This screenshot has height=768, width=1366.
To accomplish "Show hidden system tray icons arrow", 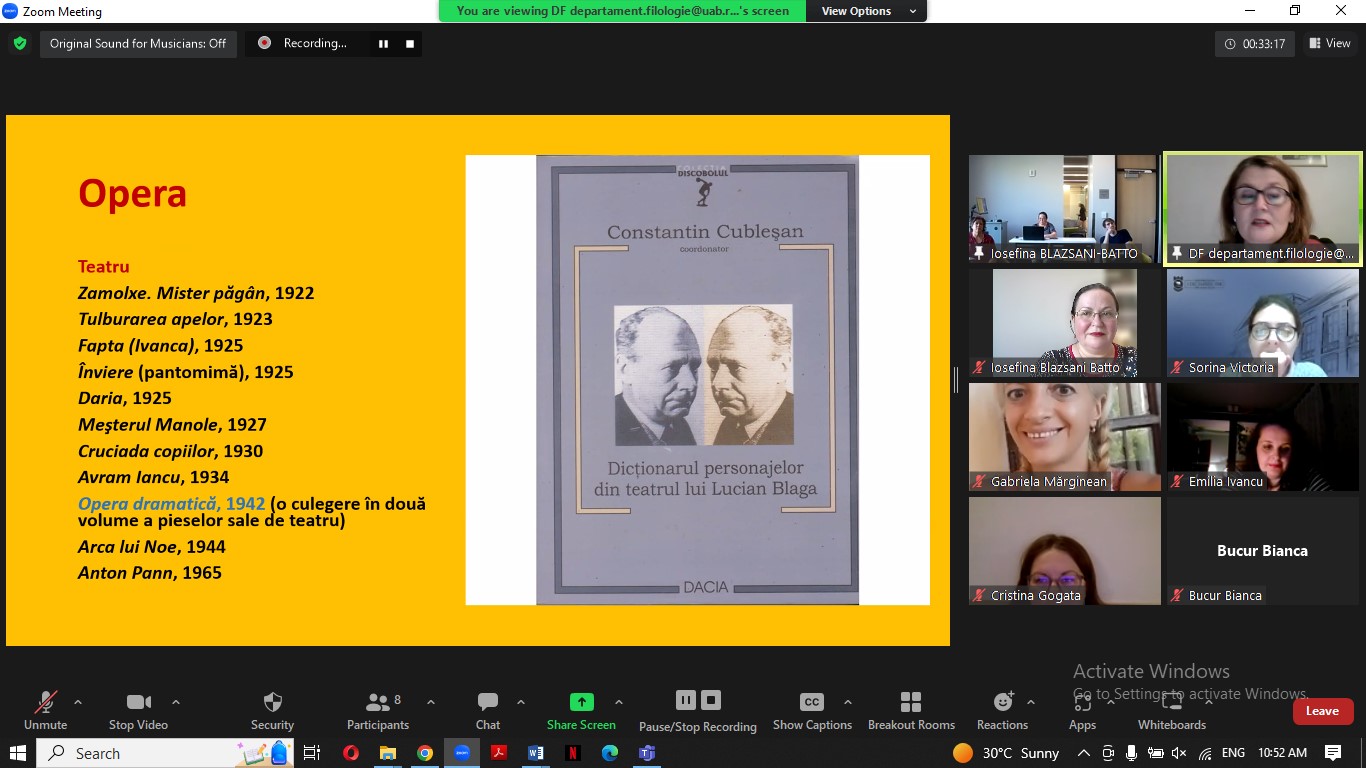I will [1084, 753].
